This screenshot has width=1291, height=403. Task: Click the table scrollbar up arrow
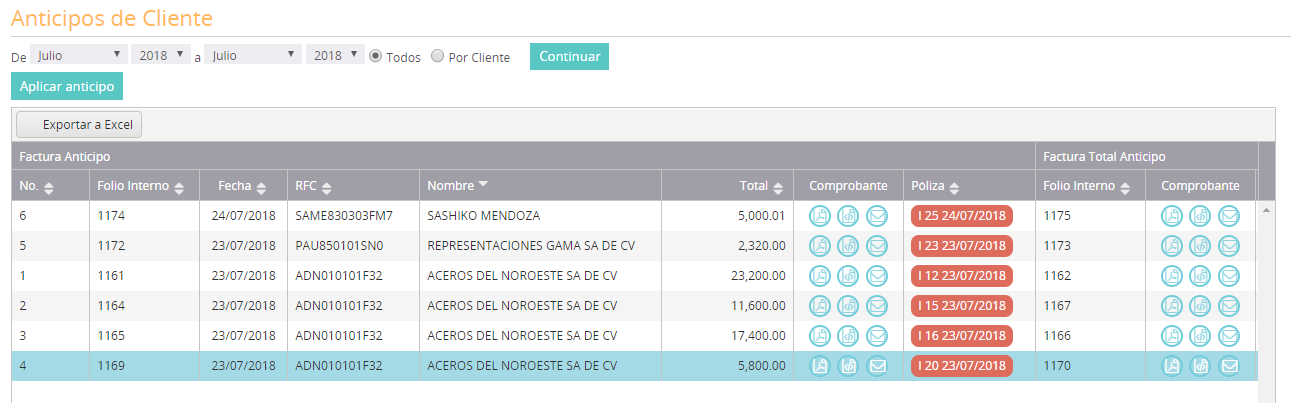[x=1266, y=210]
